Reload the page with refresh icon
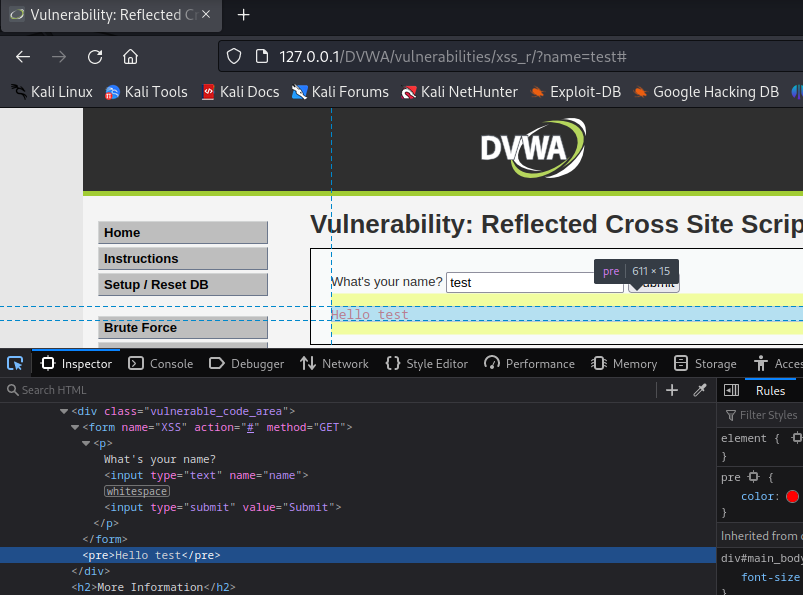The width and height of the screenshot is (803, 595). click(x=95, y=57)
